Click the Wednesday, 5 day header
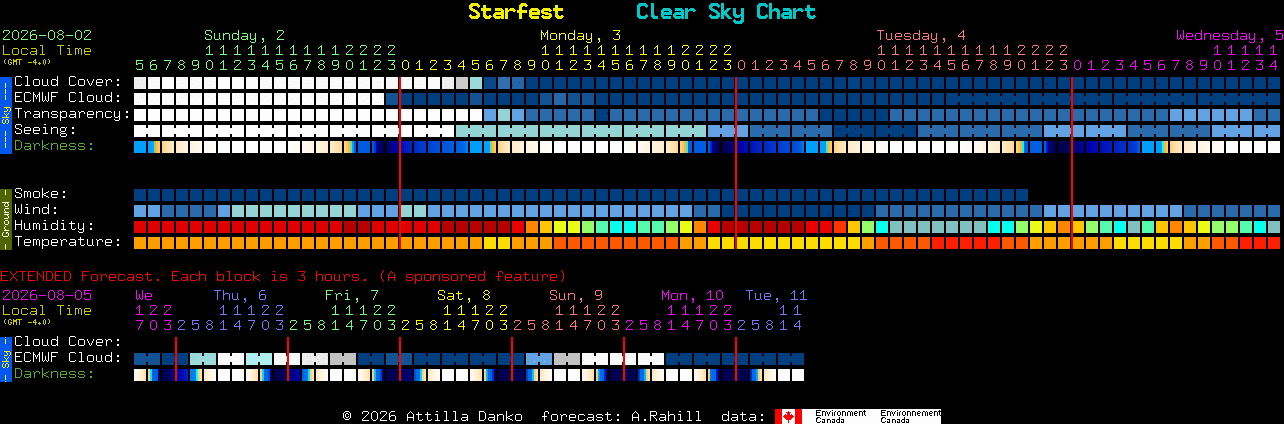Image resolution: width=1284 pixels, height=424 pixels. [x=1229, y=35]
